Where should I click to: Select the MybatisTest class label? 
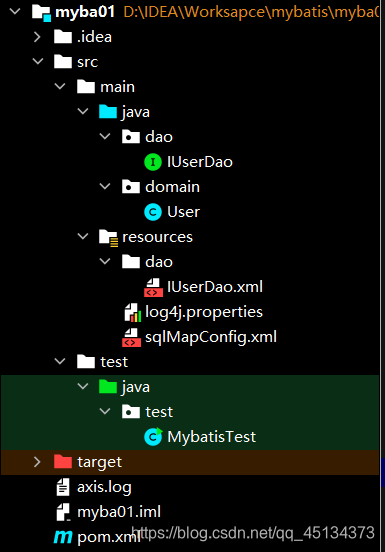click(212, 437)
